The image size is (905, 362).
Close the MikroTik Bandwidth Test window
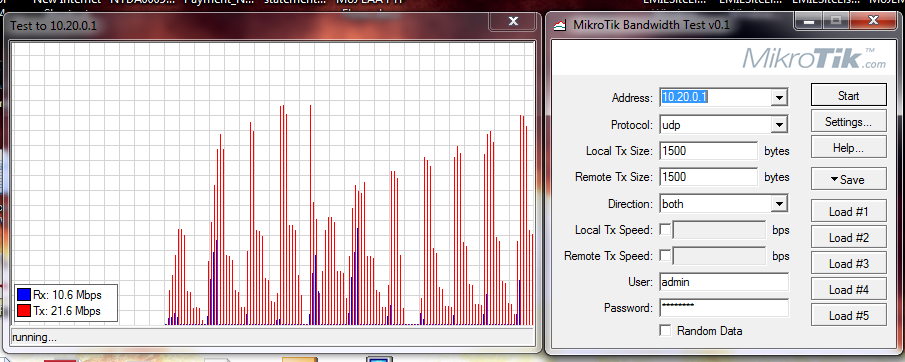click(x=874, y=21)
